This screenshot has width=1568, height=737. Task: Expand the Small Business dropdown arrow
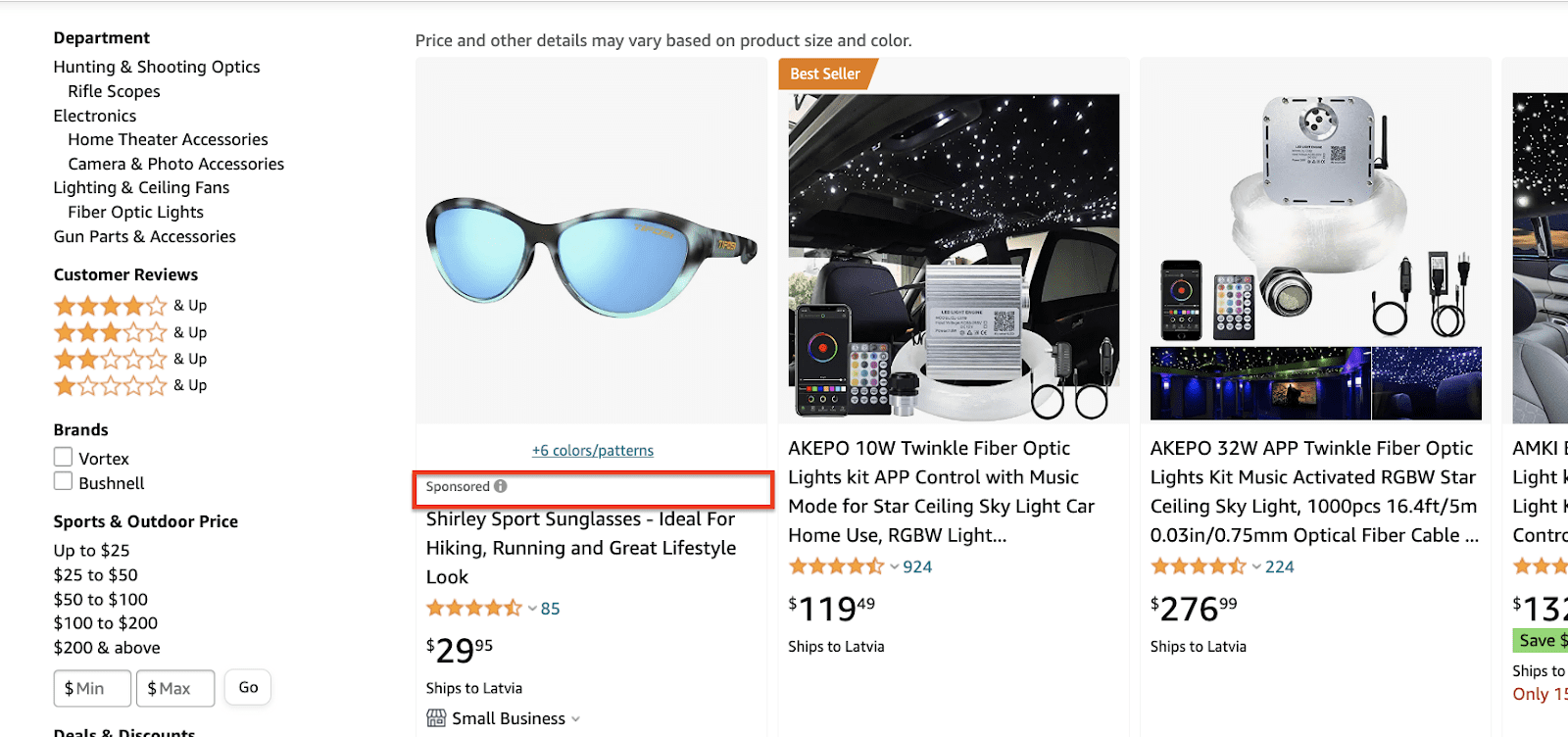coord(576,719)
